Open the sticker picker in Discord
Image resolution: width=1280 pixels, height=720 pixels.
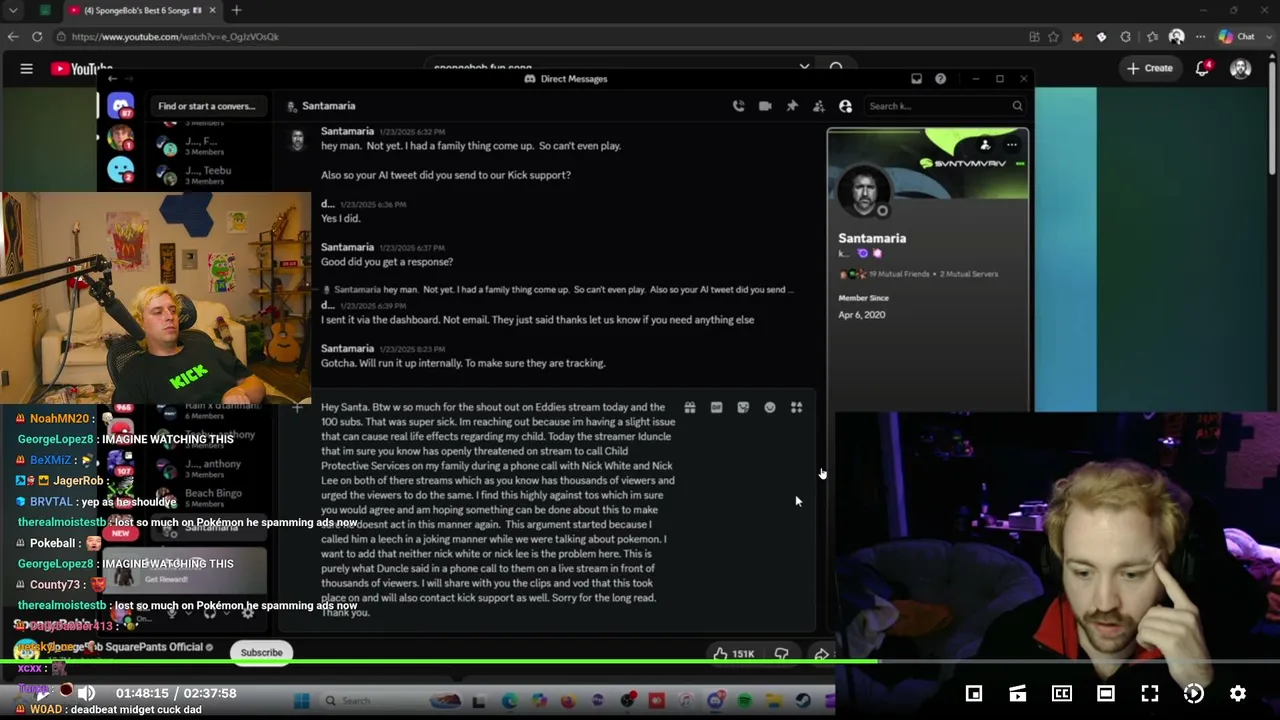click(x=743, y=408)
